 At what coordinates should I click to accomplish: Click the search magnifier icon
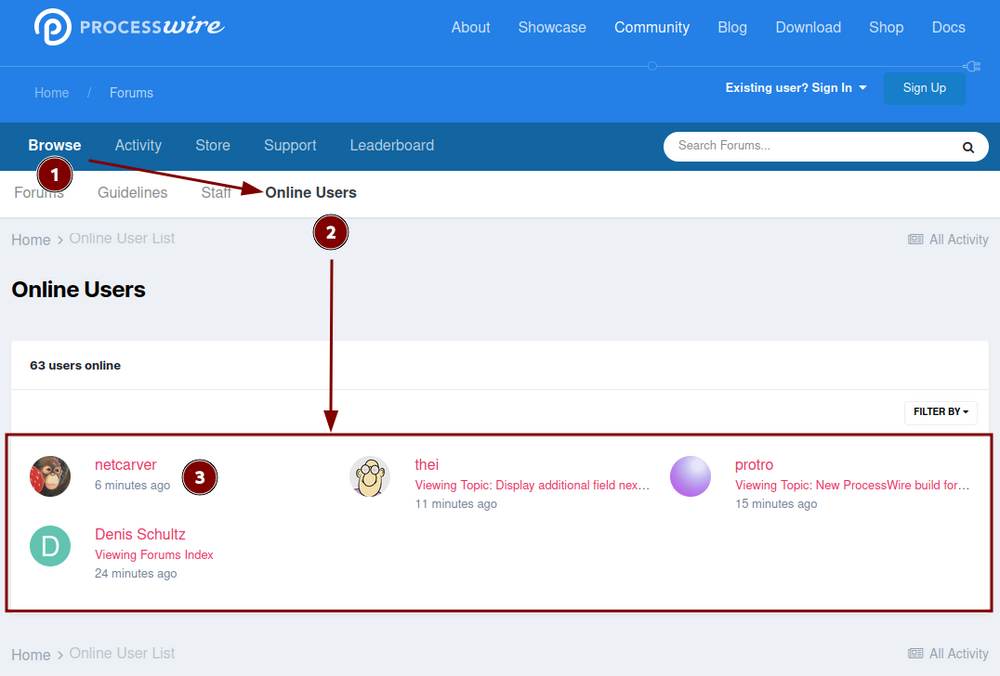click(968, 147)
